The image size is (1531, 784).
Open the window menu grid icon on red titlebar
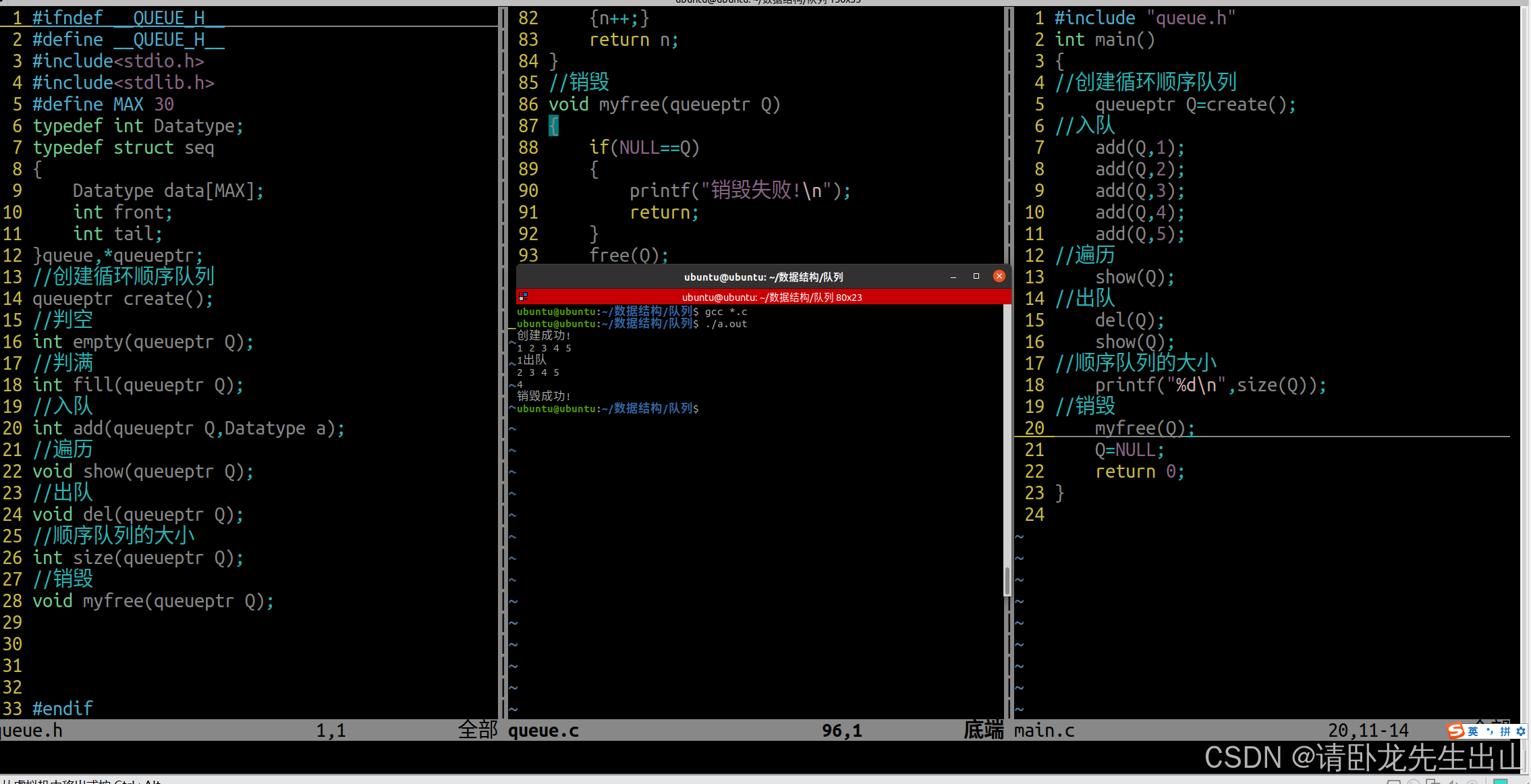click(x=524, y=296)
